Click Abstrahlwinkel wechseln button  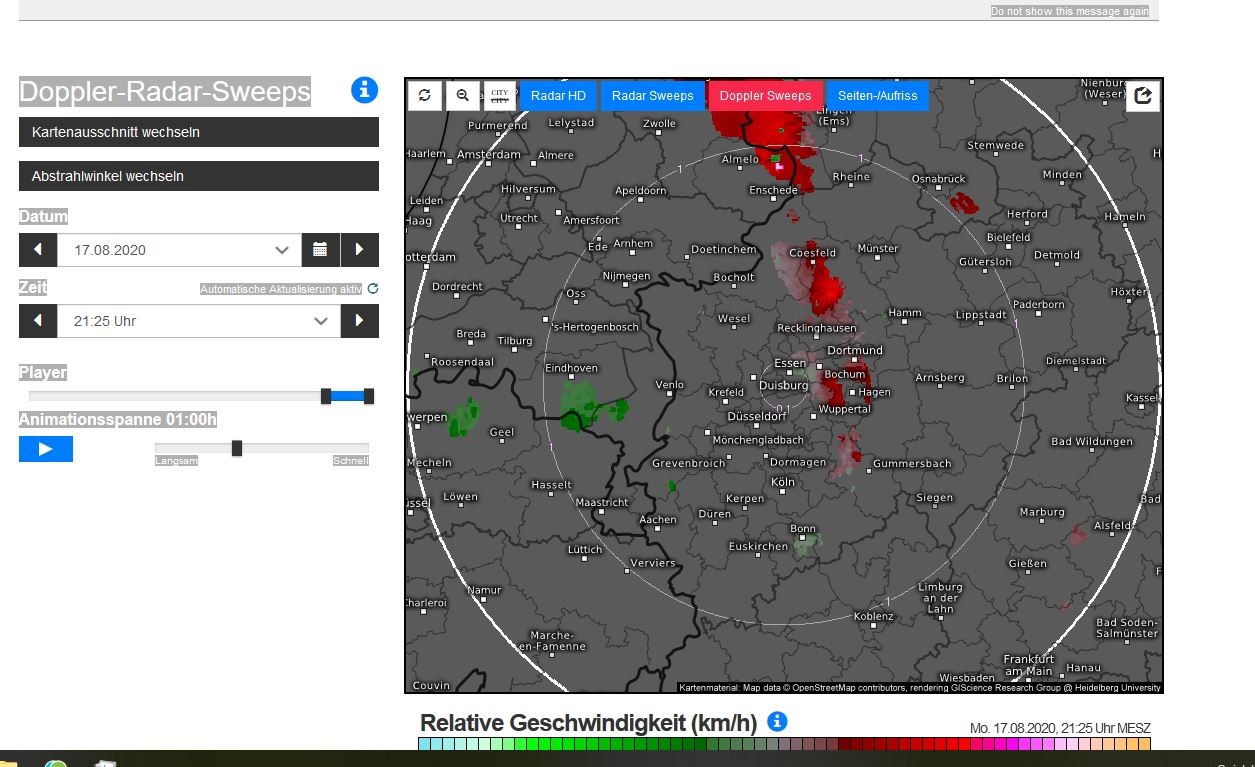point(199,176)
